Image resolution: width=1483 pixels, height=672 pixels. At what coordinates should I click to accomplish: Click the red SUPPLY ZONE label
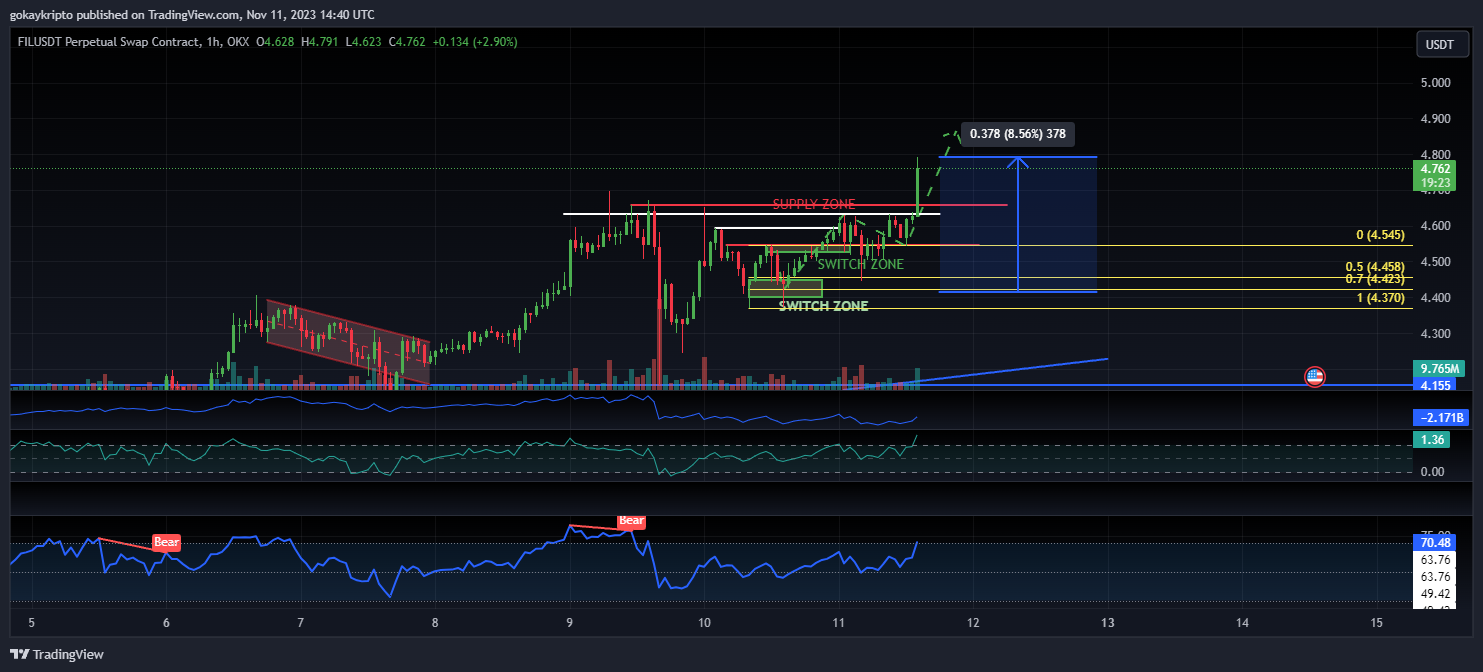814,204
